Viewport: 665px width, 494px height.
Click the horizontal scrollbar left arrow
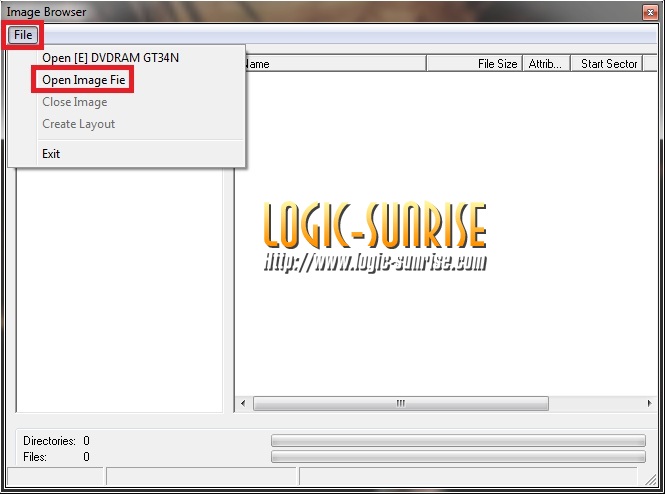[x=243, y=403]
